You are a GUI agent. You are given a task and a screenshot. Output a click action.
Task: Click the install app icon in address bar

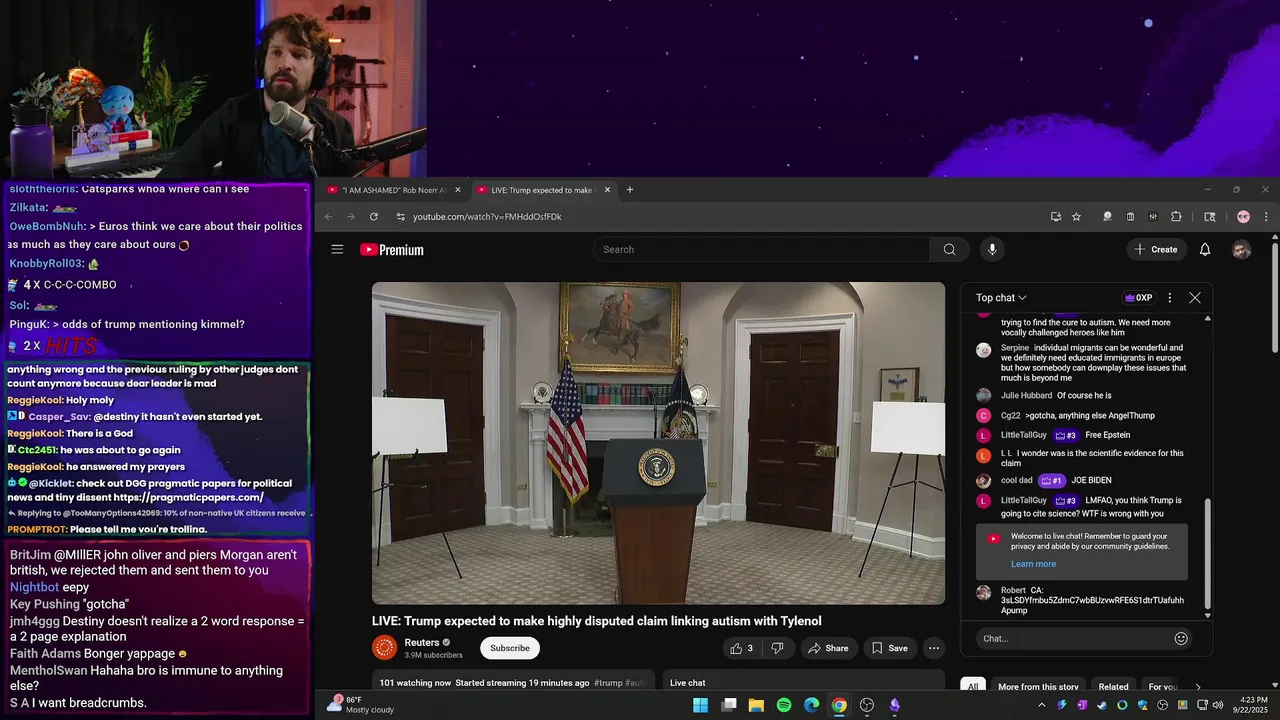tap(1055, 217)
